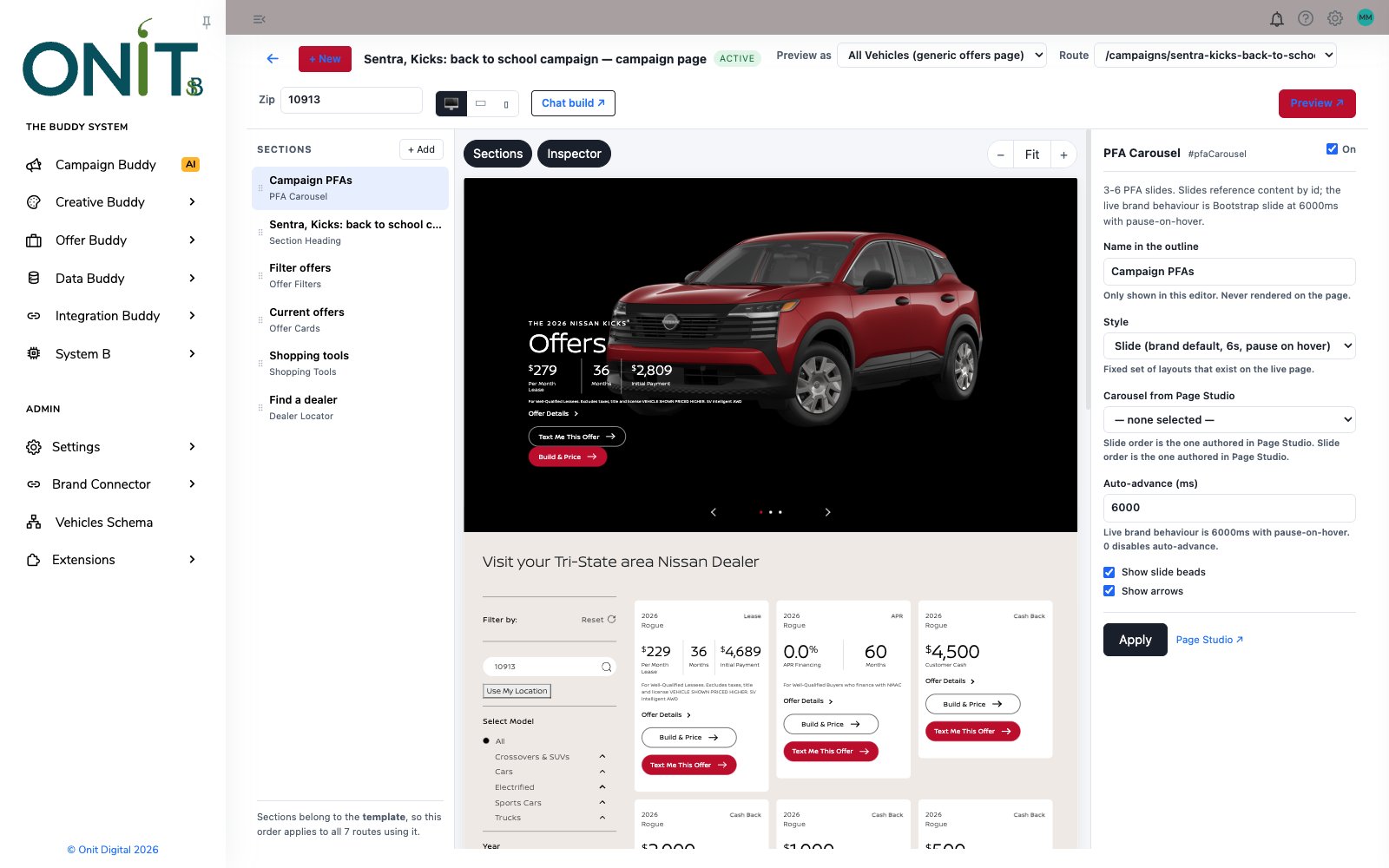The image size is (1389, 868).
Task: Pin the sidebar with the pin icon
Action: 207,22
